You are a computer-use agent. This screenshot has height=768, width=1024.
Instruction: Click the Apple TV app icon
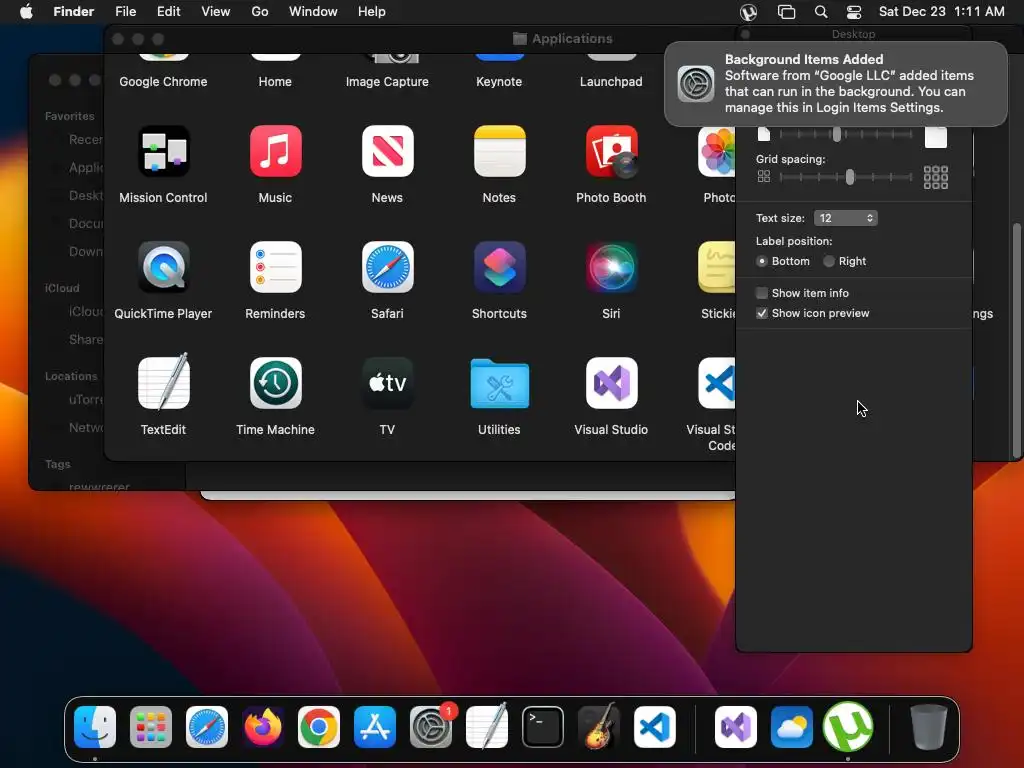point(387,383)
